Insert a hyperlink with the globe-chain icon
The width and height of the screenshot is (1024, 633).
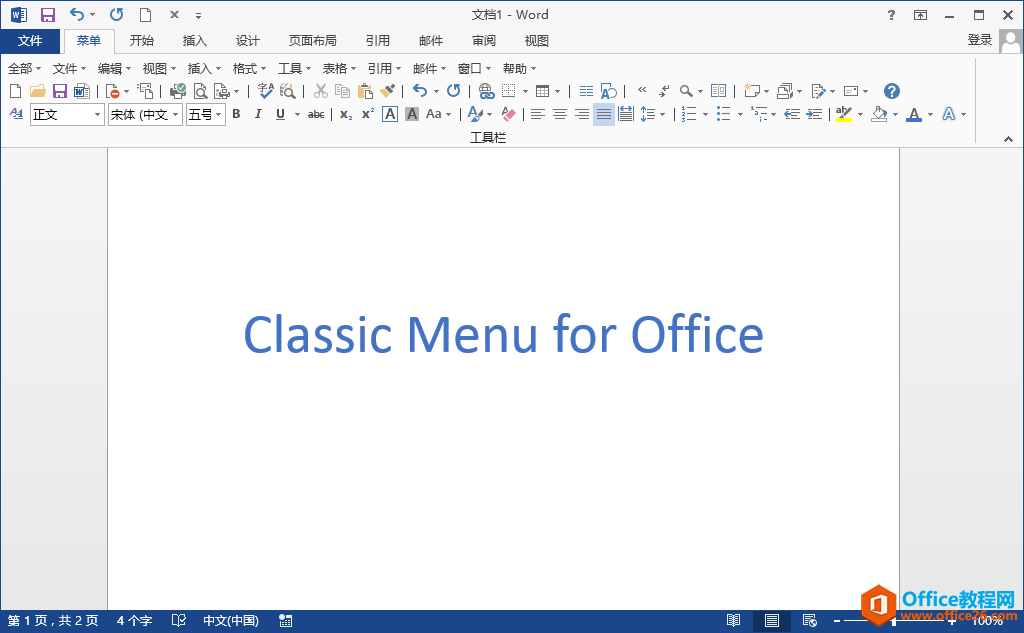(486, 91)
